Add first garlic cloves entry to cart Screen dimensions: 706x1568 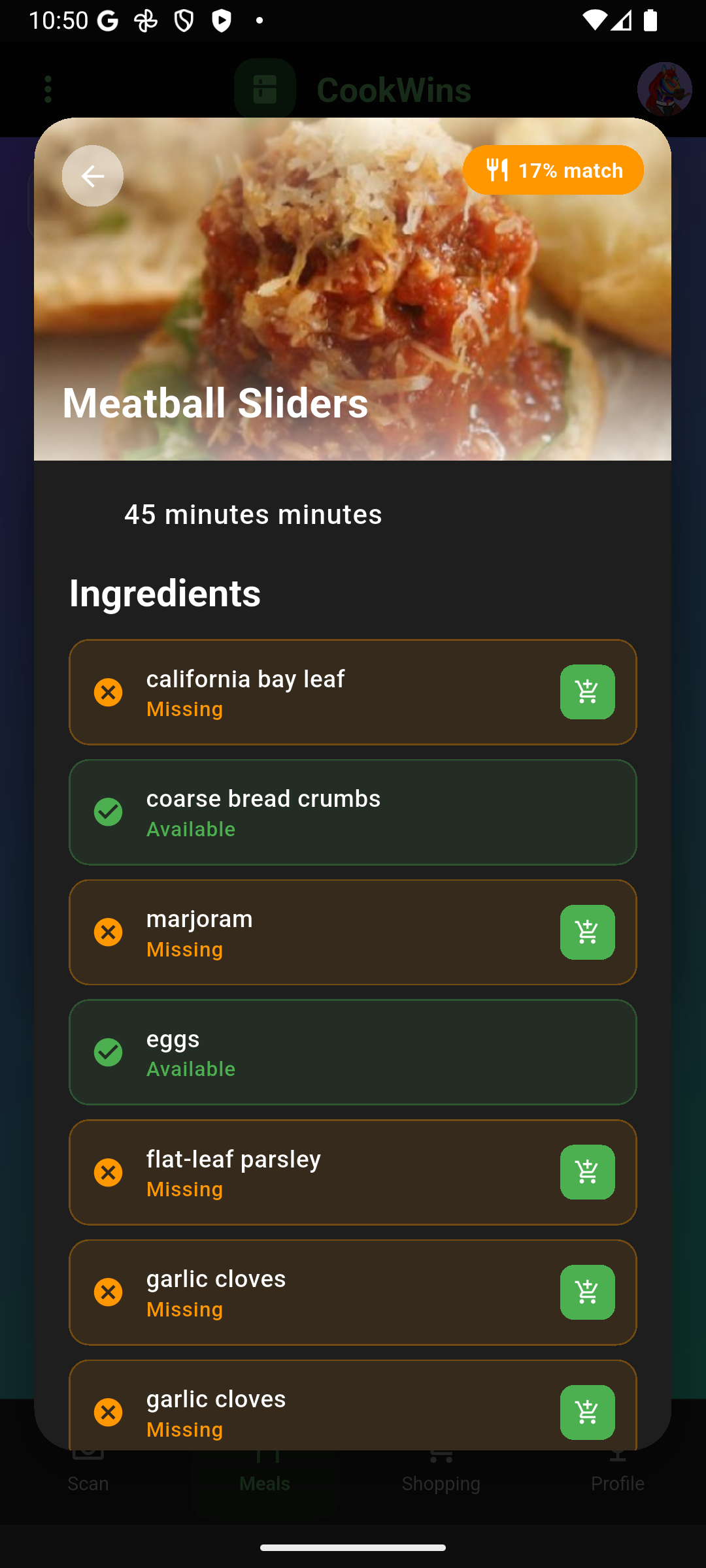coord(586,1292)
